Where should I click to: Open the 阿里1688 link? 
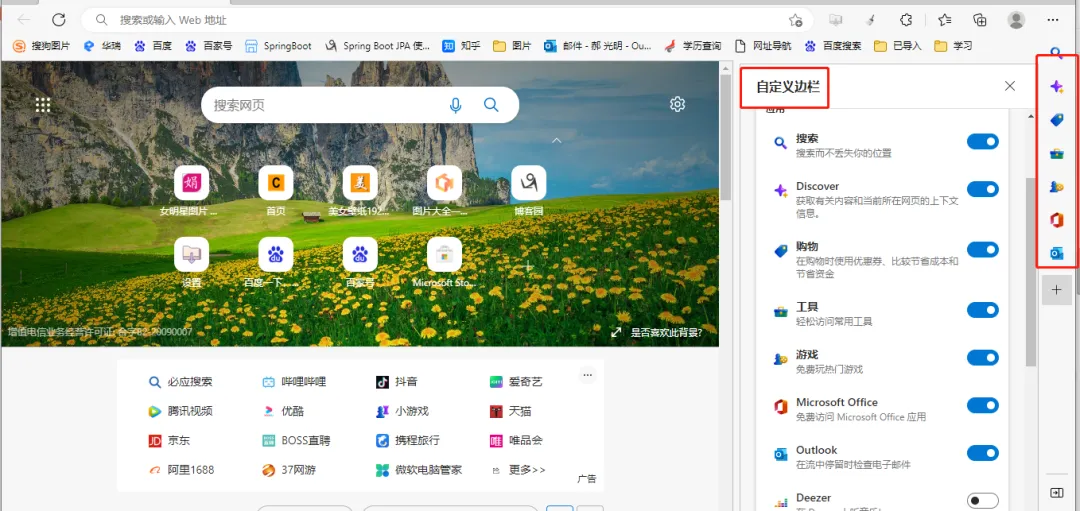pos(181,470)
